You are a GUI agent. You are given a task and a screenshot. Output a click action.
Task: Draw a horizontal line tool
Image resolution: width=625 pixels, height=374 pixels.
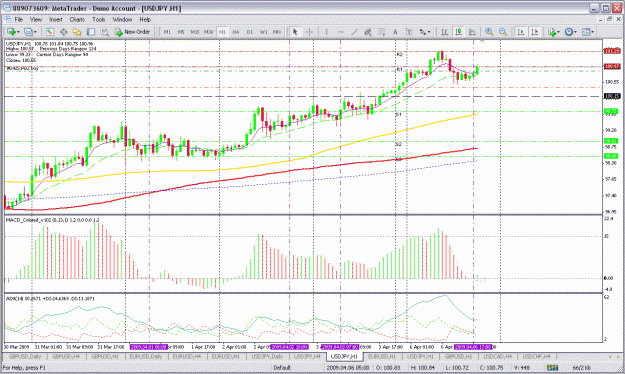[340, 32]
